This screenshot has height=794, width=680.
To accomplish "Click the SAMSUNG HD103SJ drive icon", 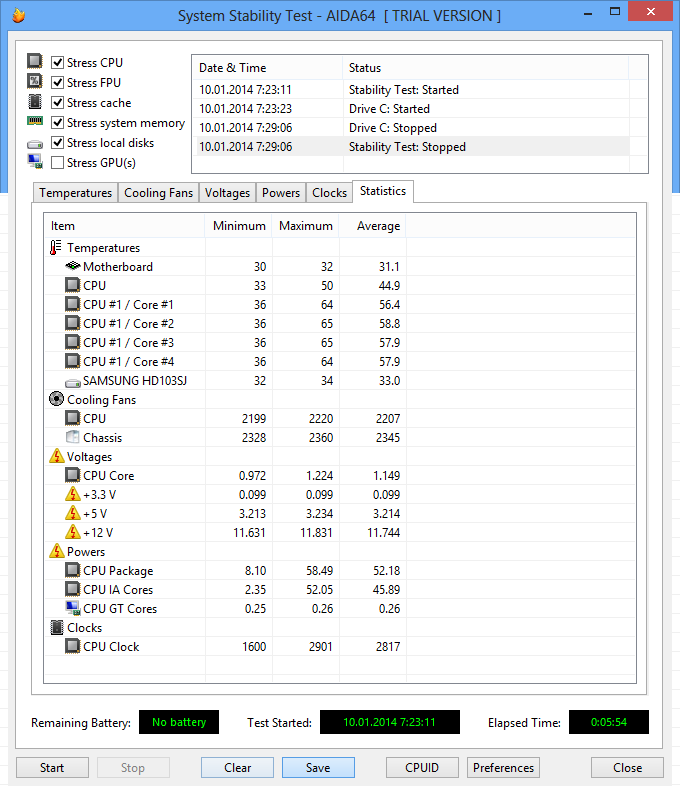I will tap(72, 381).
